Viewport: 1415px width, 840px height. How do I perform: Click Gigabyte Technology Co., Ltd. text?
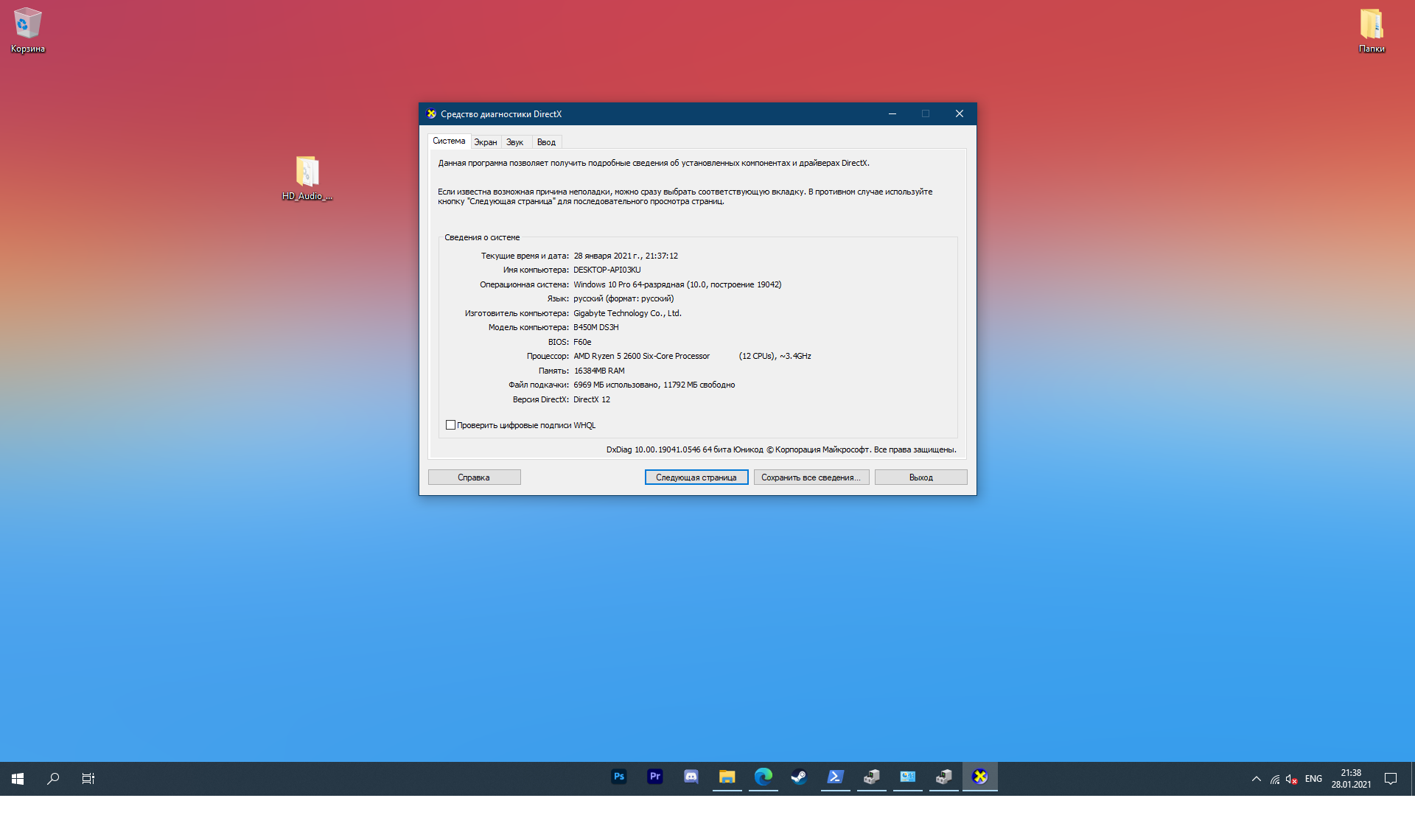pos(627,314)
